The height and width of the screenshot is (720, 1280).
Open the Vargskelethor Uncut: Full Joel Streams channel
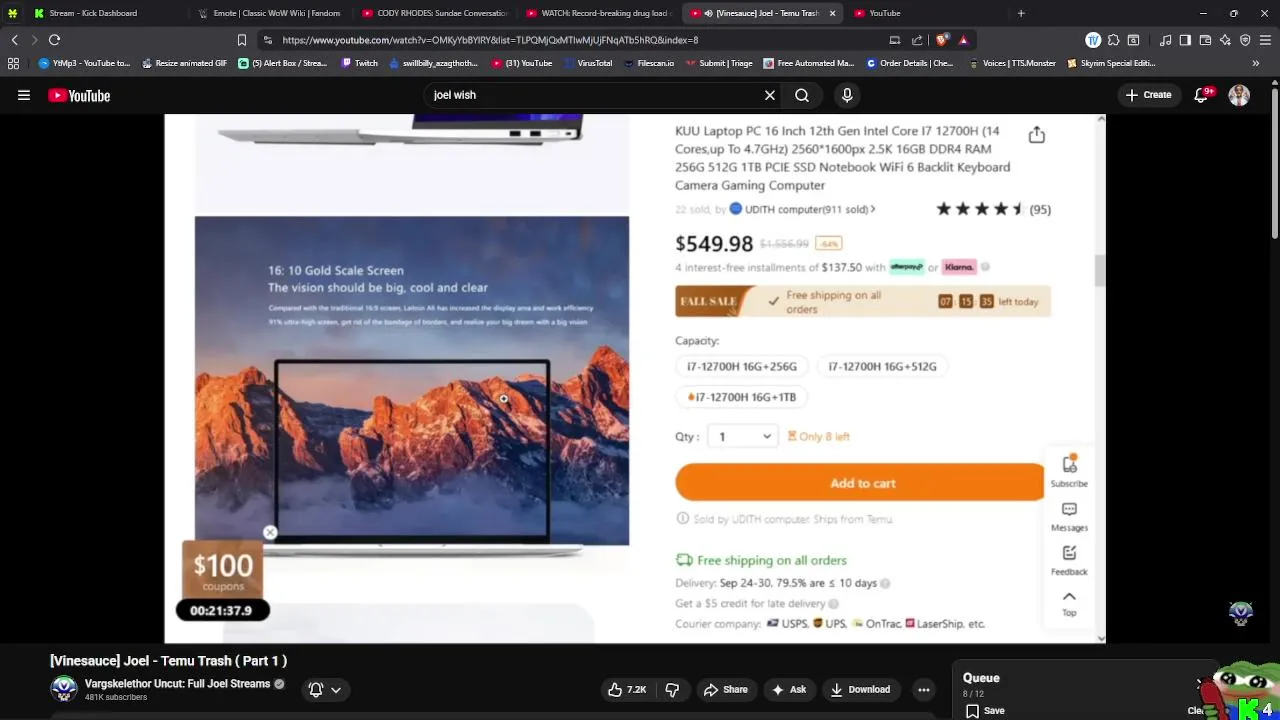(x=177, y=684)
